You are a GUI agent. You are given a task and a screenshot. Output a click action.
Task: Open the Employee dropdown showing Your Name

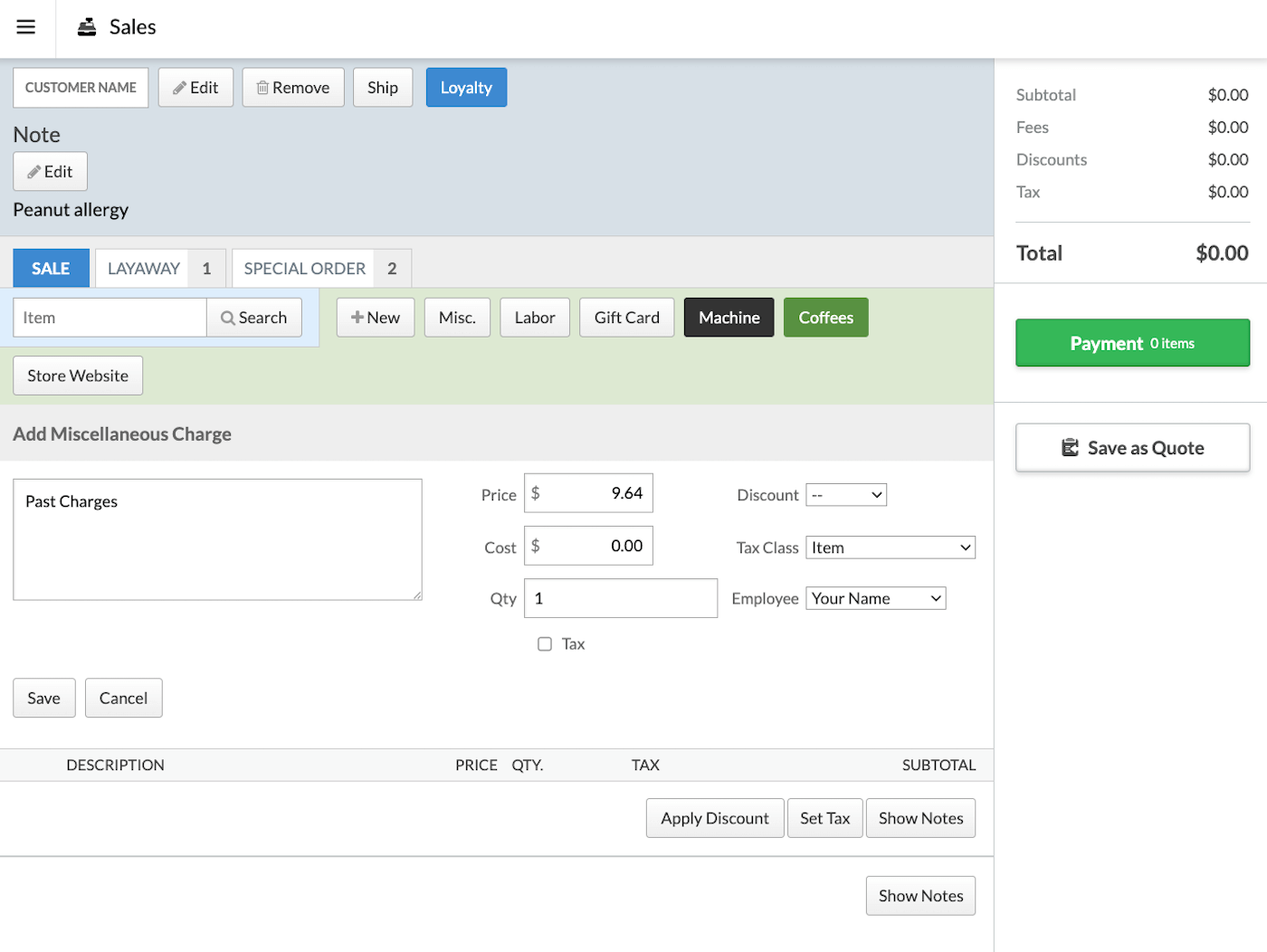coord(874,597)
